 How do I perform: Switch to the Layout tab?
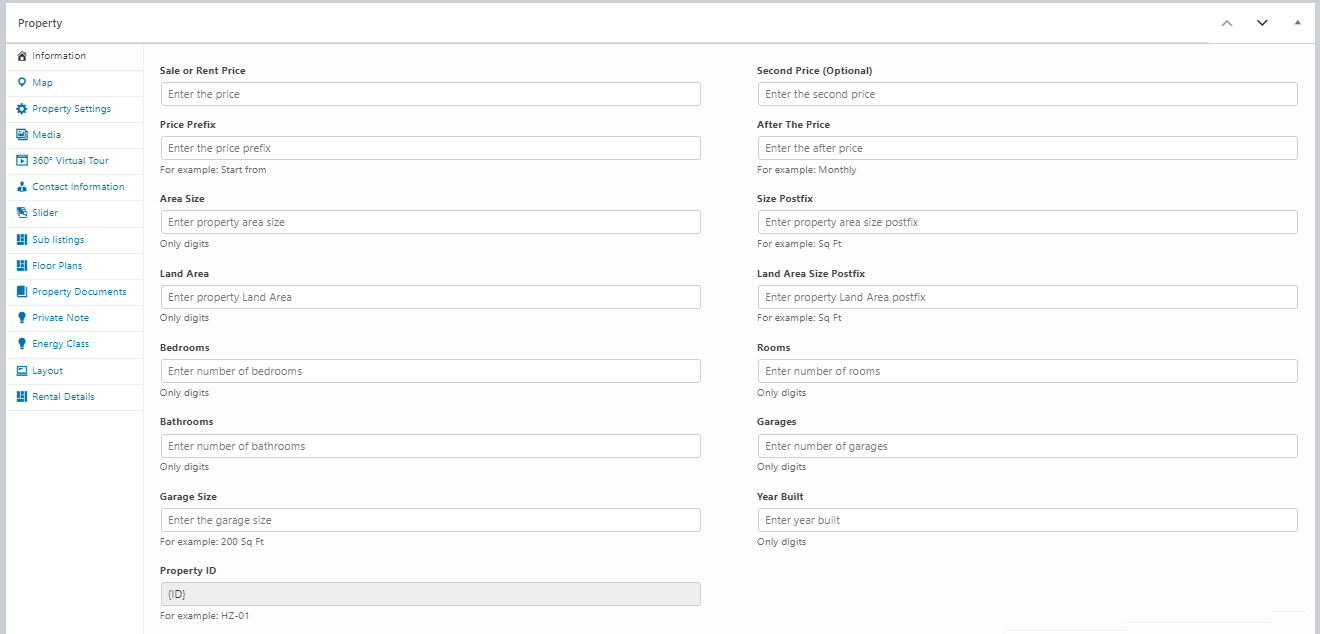tap(75, 371)
